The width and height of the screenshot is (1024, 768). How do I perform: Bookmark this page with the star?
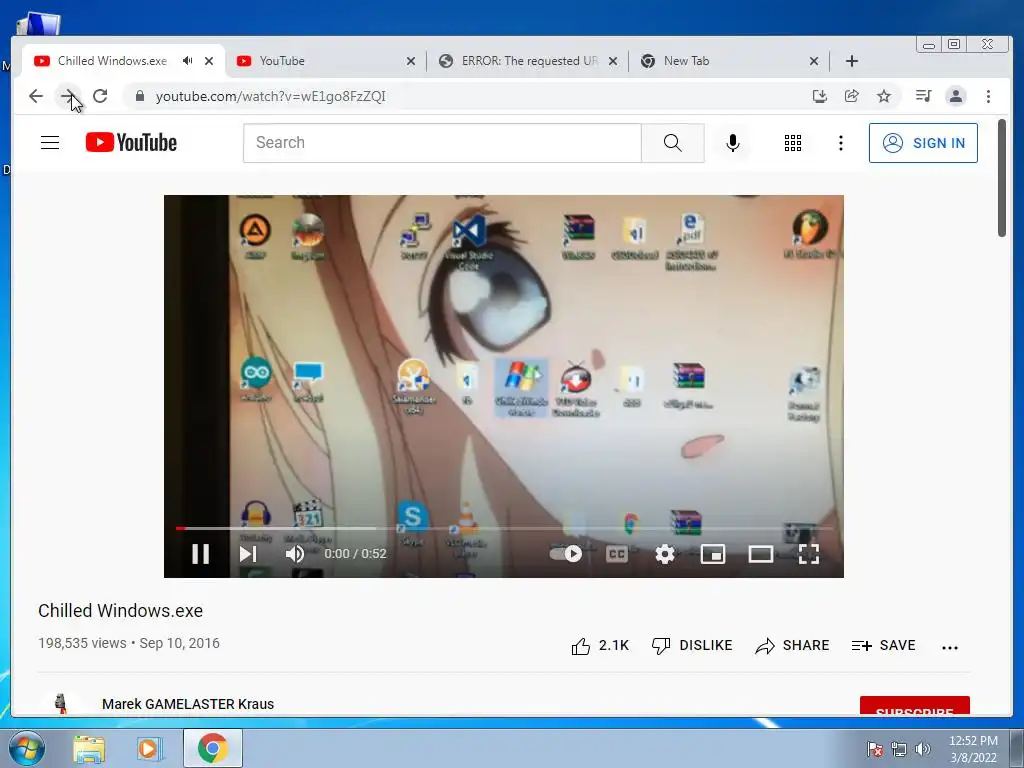click(884, 96)
